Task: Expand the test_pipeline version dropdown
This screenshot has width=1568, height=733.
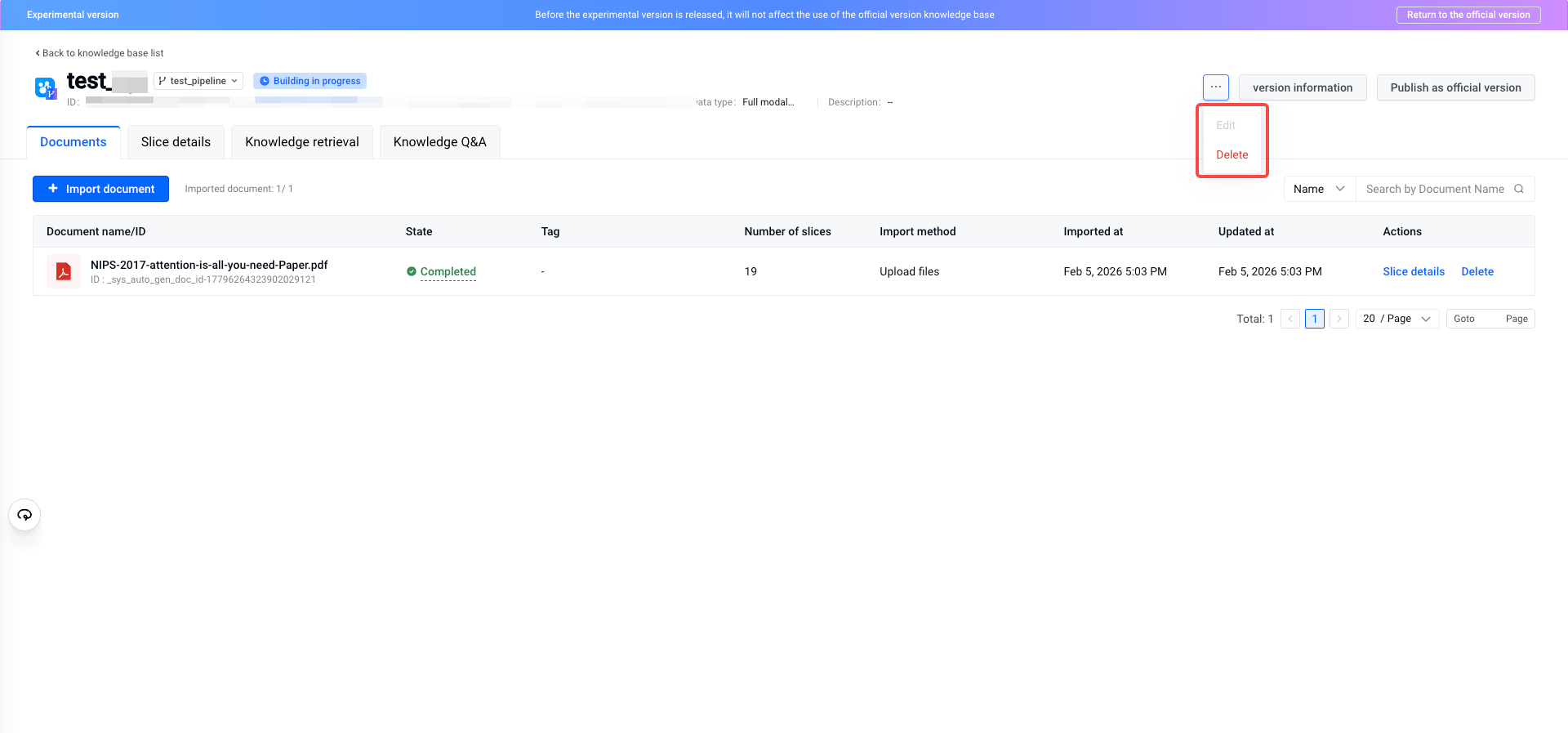Action: [x=198, y=81]
